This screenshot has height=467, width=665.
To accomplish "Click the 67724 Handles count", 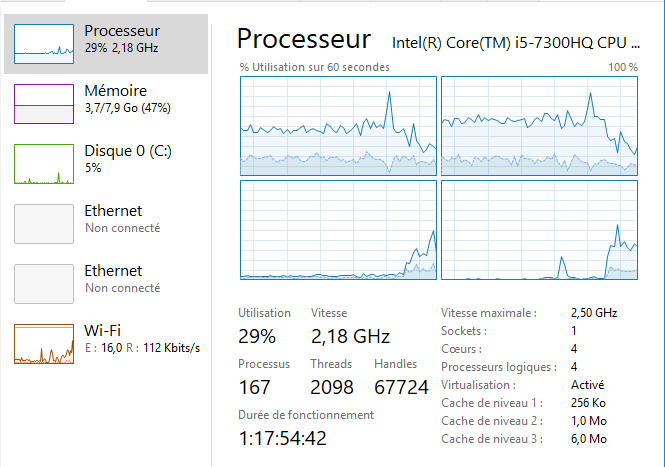I will 401,387.
